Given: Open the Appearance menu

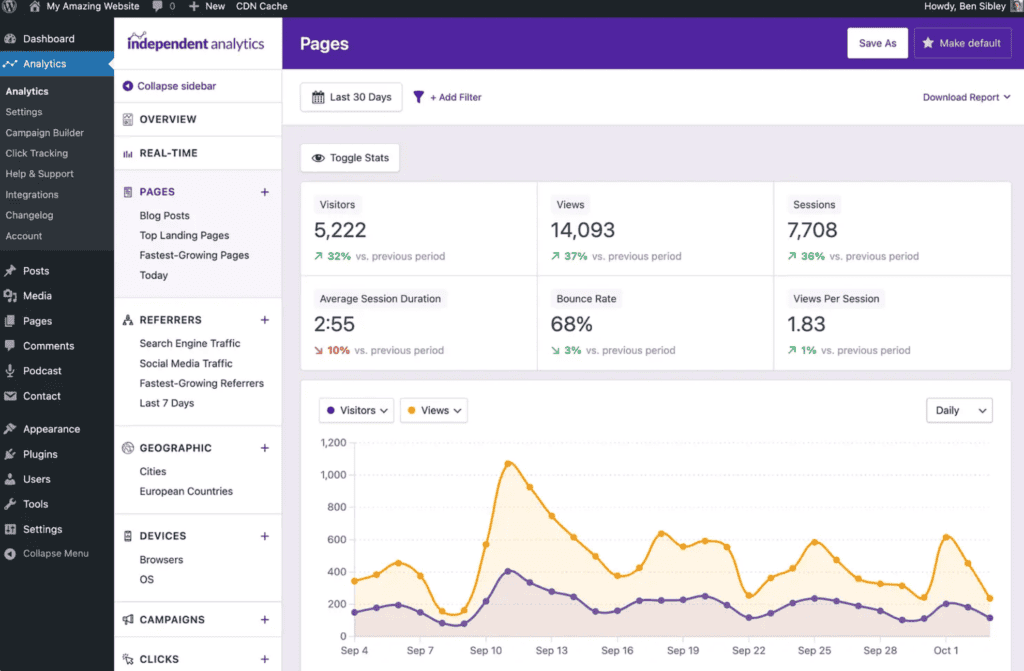Looking at the screenshot, I should tap(50, 428).
